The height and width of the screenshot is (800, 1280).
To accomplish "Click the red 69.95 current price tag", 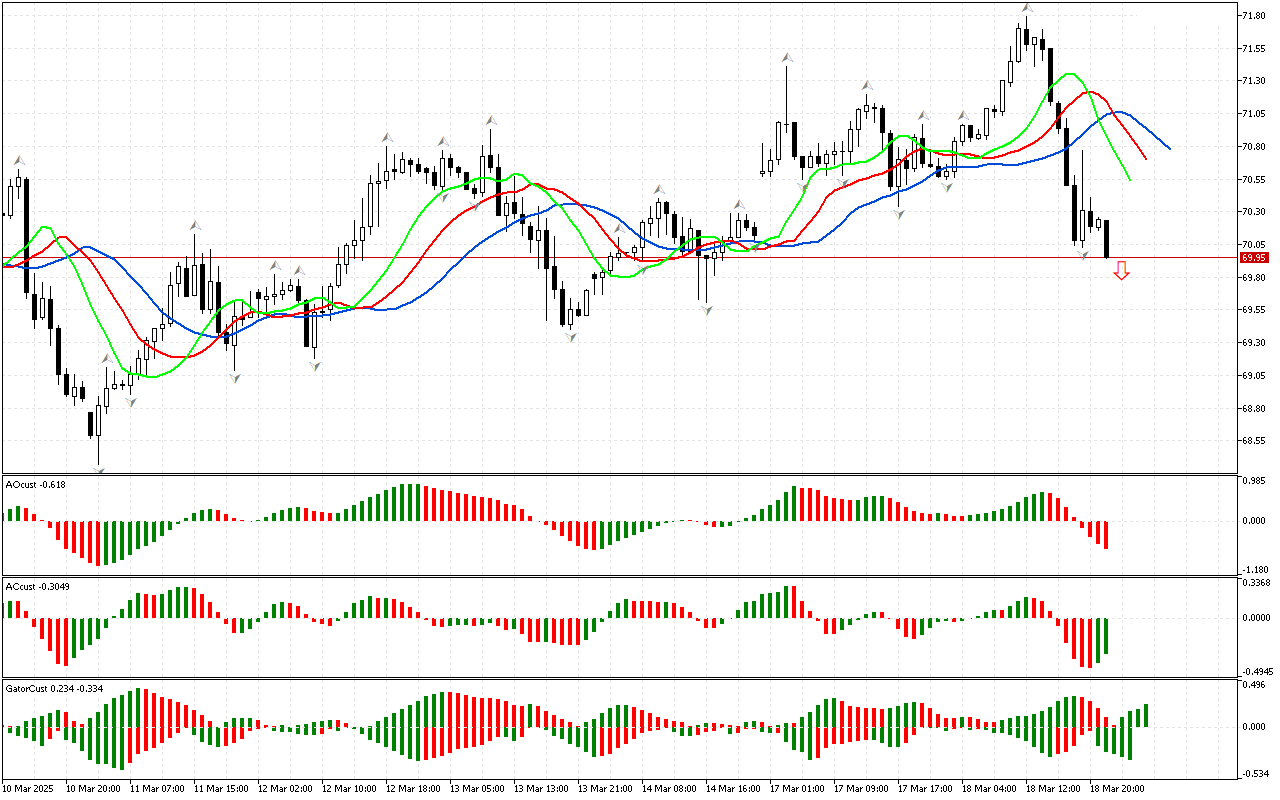I will point(1254,257).
